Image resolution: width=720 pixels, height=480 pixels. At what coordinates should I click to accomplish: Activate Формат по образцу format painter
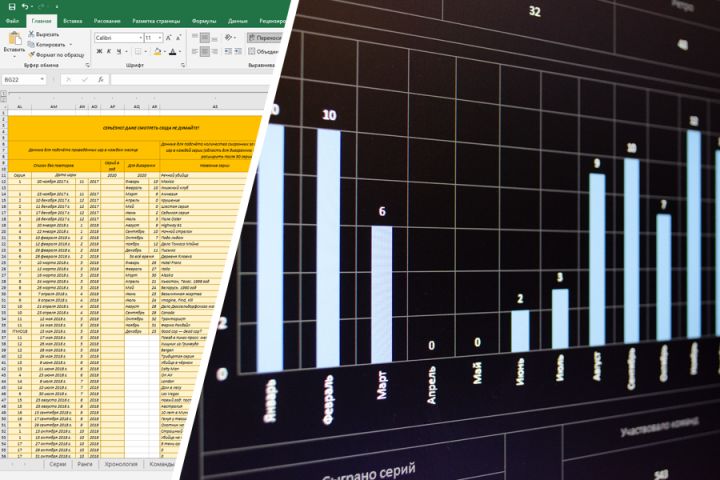click(56, 55)
